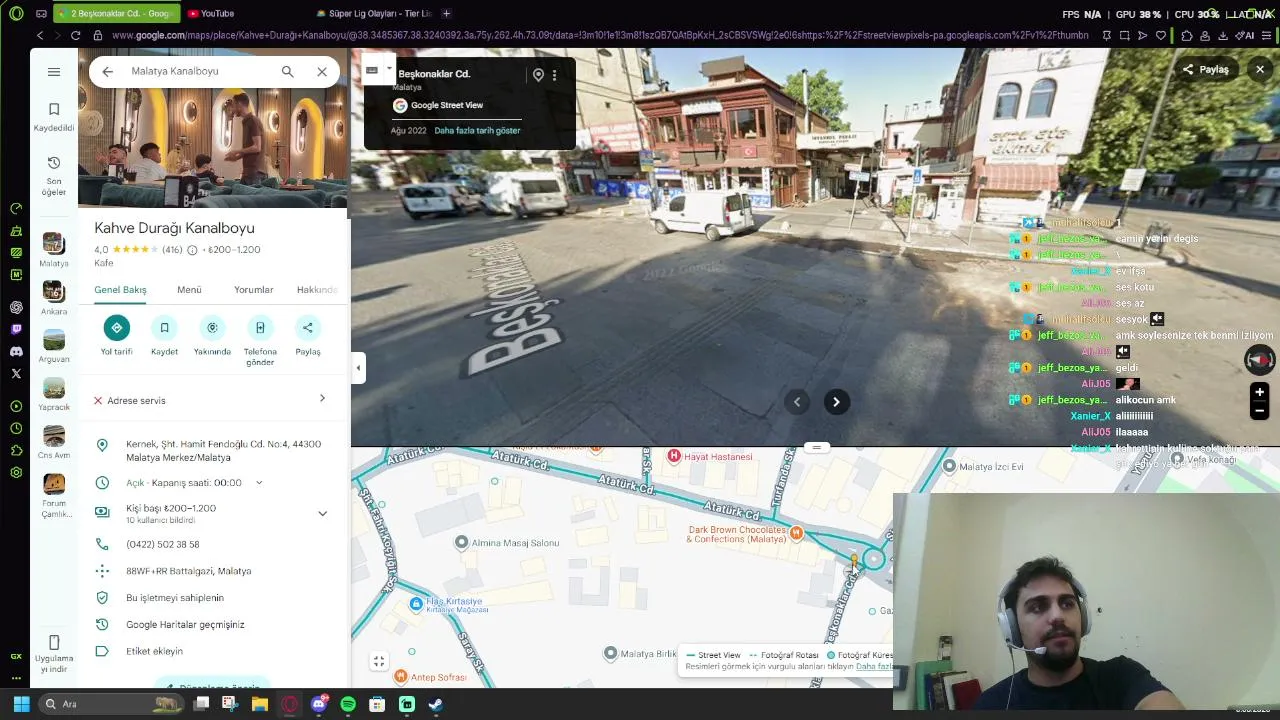Close the Street View panel
The width and height of the screenshot is (1280, 720).
click(x=1260, y=70)
